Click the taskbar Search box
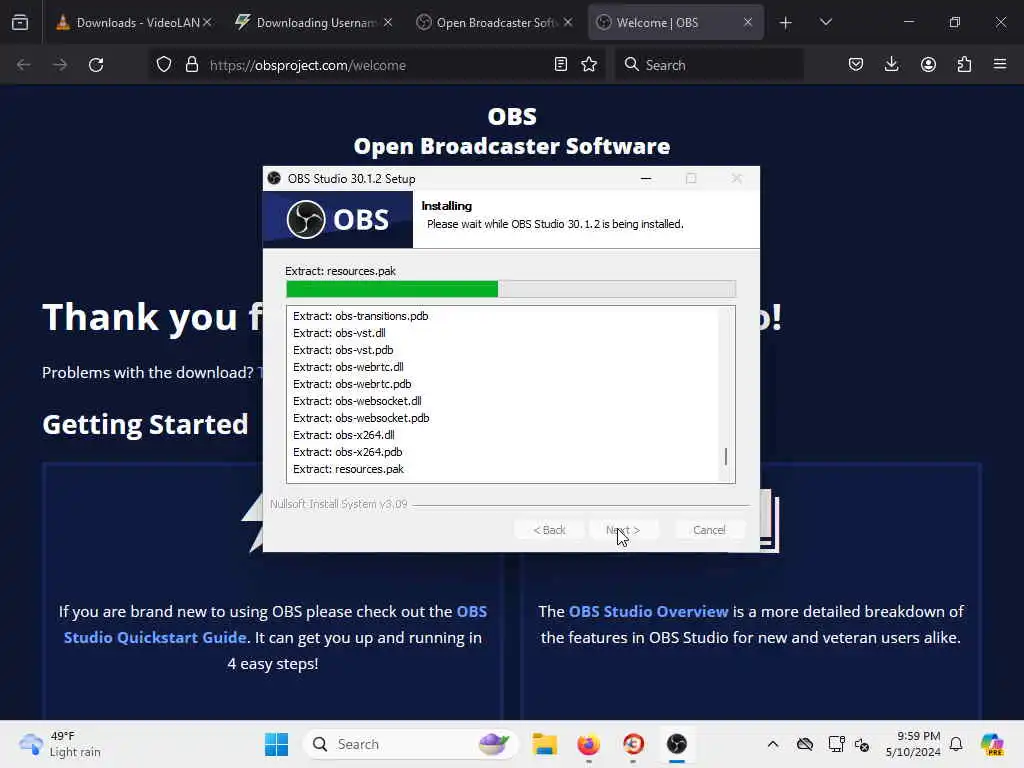Screen dimensions: 1024x768 click(x=410, y=744)
